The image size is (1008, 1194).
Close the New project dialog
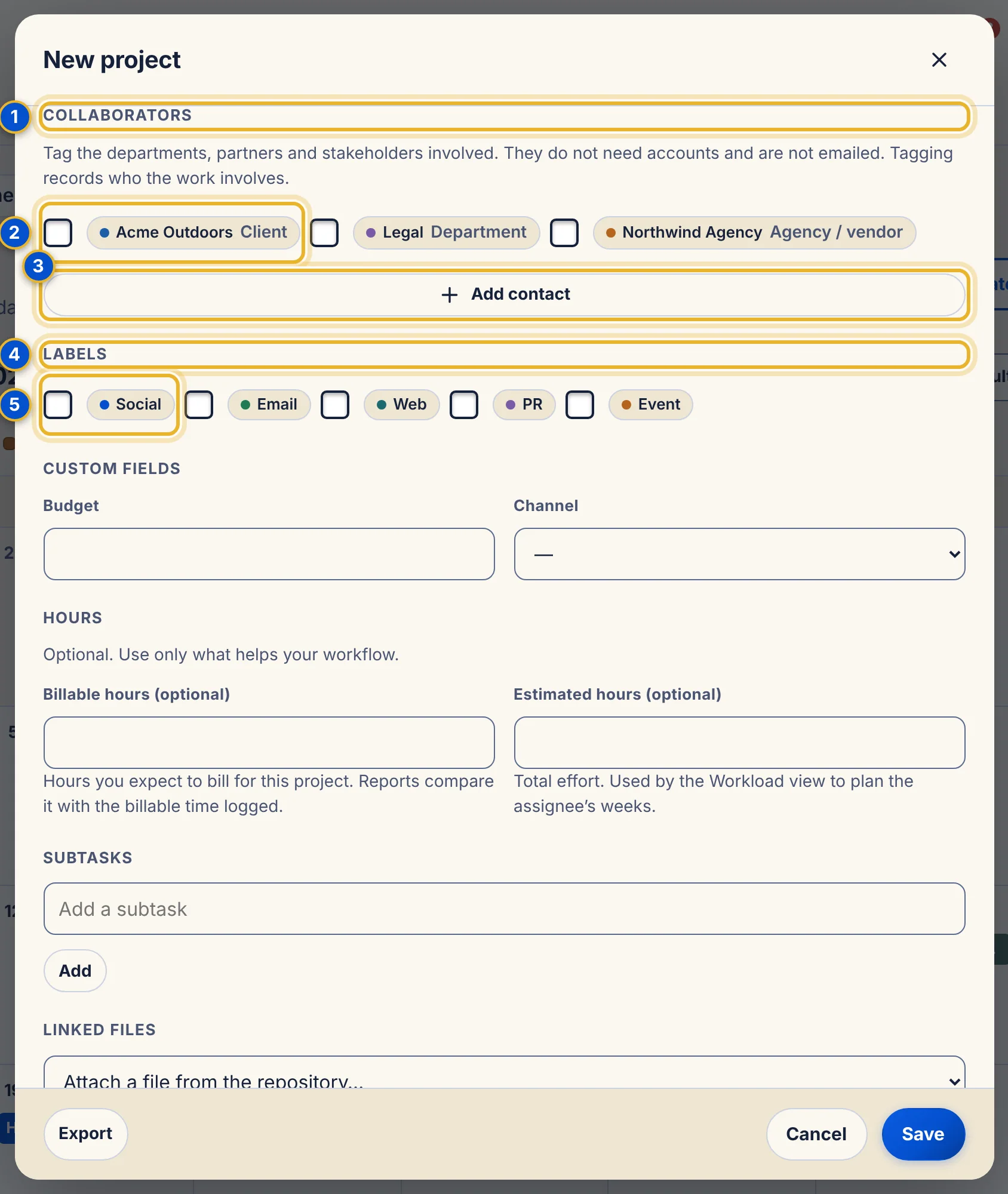(x=939, y=60)
